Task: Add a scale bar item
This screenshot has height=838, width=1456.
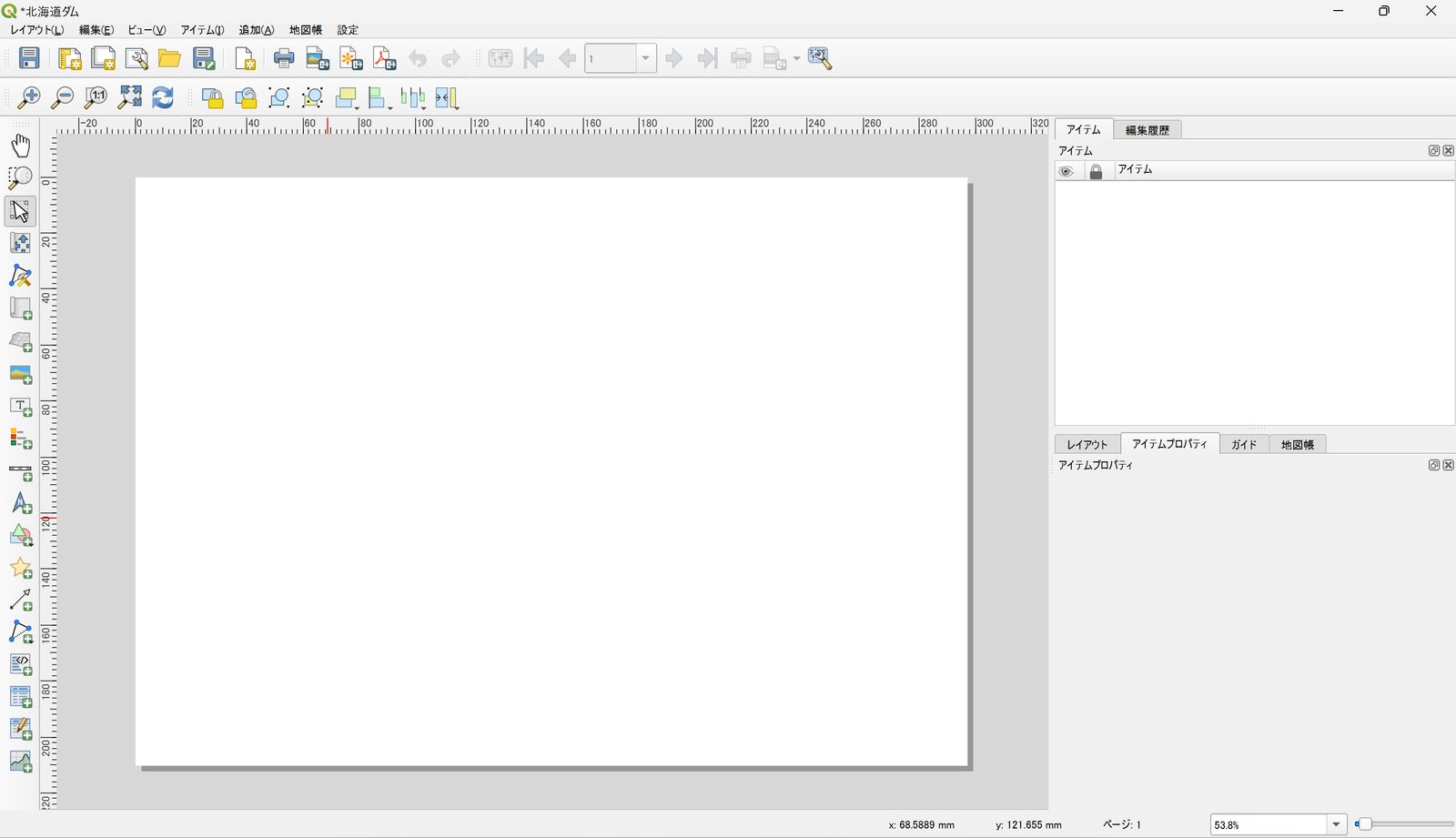Action: [x=20, y=471]
